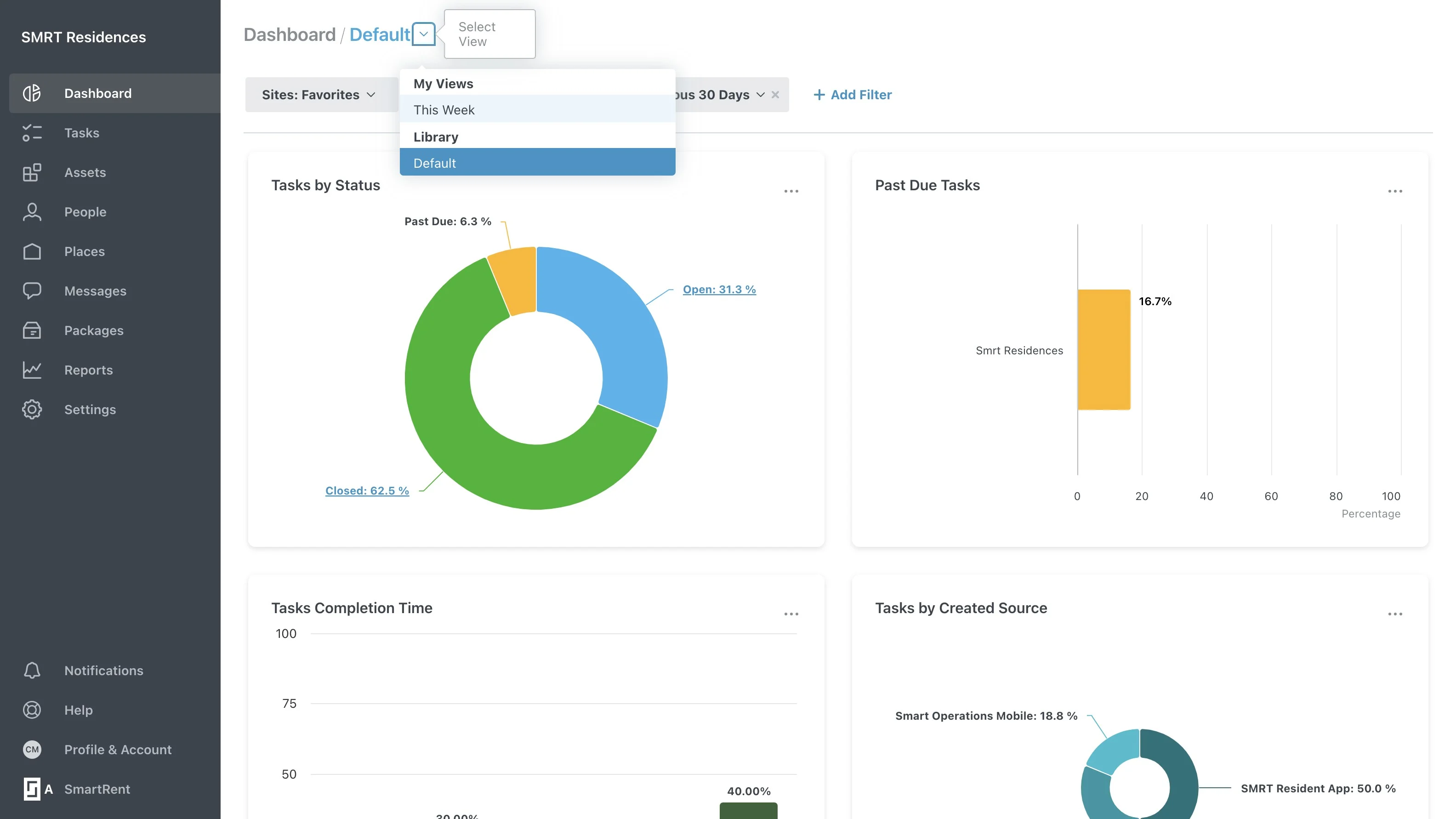This screenshot has width=1456, height=819.
Task: Open Tasks by Status more options menu
Action: point(791,191)
